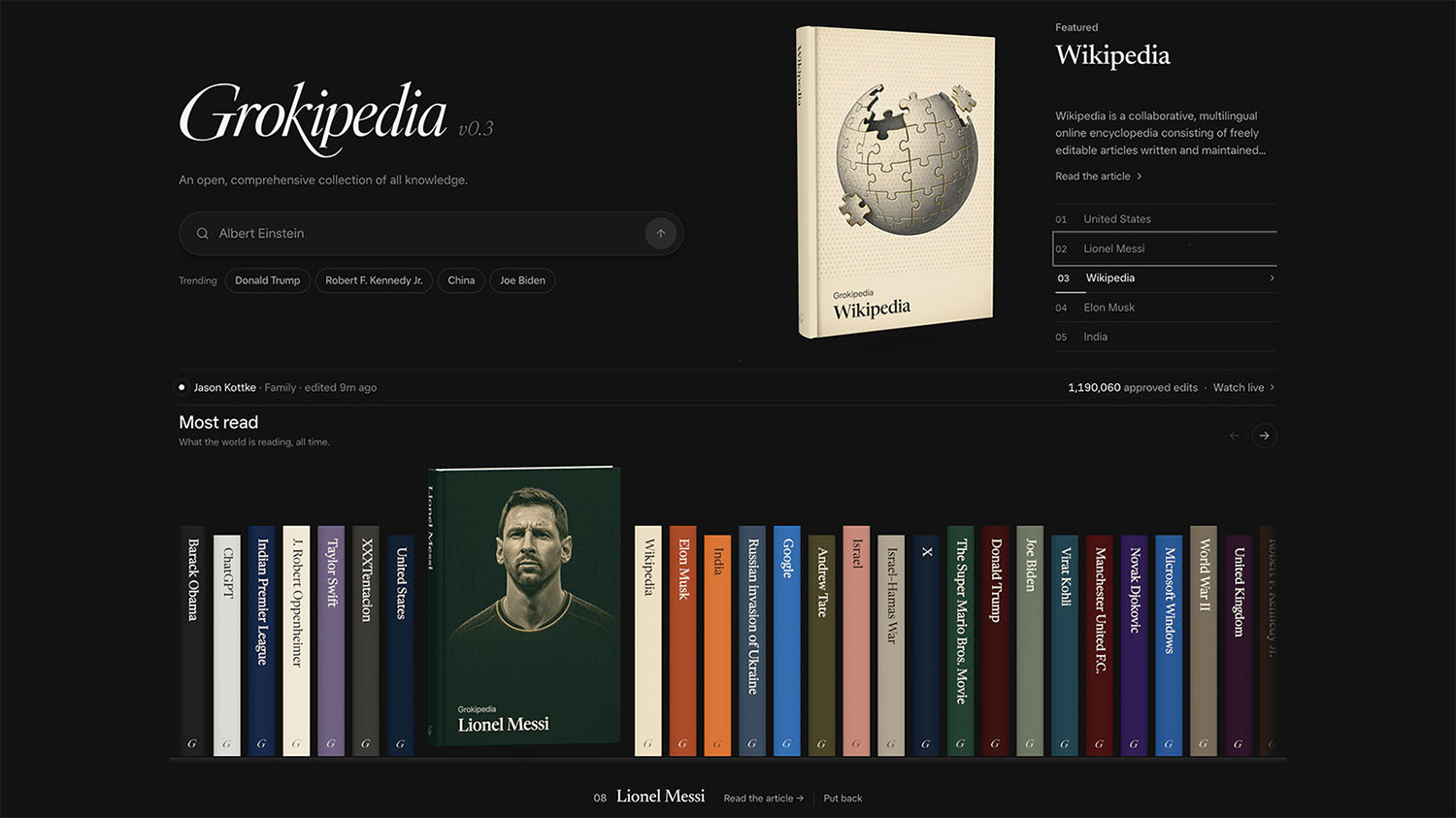Open the Lionel Messi book cover
This screenshot has height=818, width=1456.
click(524, 607)
